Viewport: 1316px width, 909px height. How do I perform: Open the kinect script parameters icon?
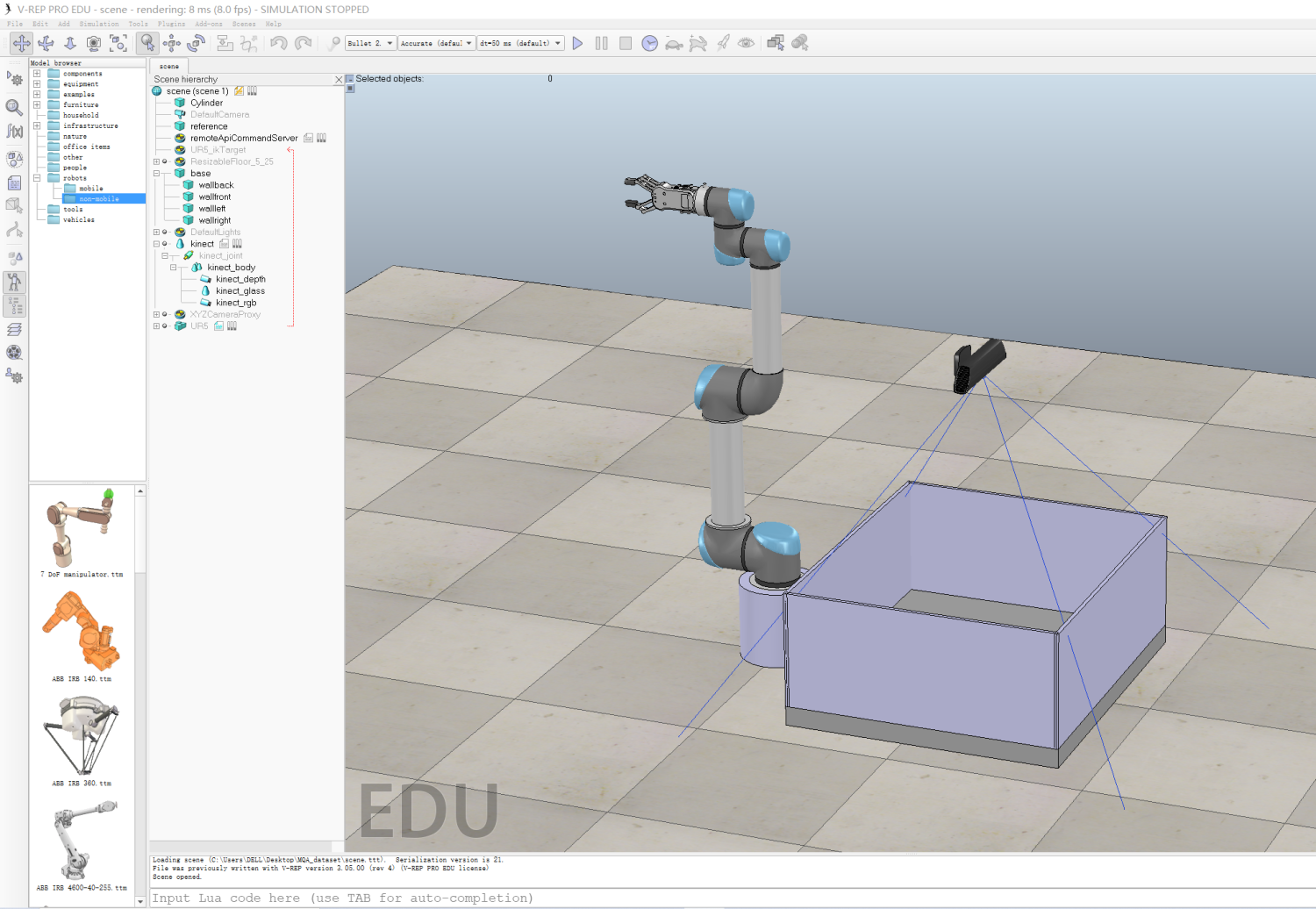coord(237,244)
